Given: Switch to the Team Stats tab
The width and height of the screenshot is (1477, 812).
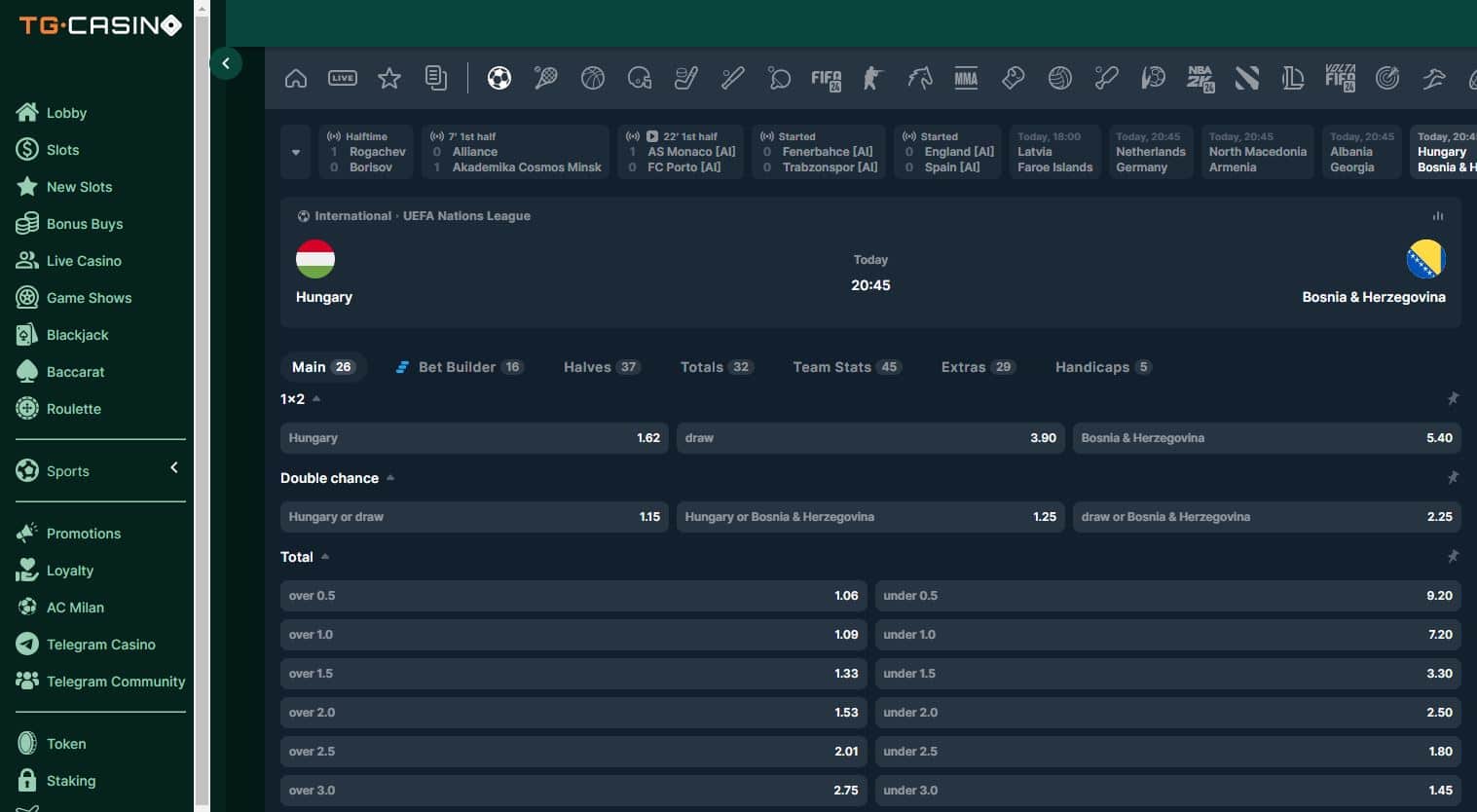Looking at the screenshot, I should [847, 367].
